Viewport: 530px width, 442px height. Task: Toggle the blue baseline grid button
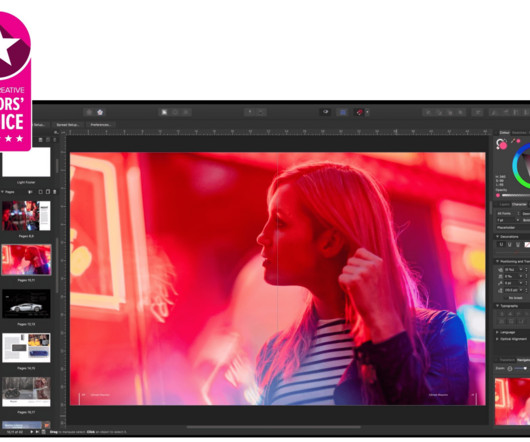point(343,112)
